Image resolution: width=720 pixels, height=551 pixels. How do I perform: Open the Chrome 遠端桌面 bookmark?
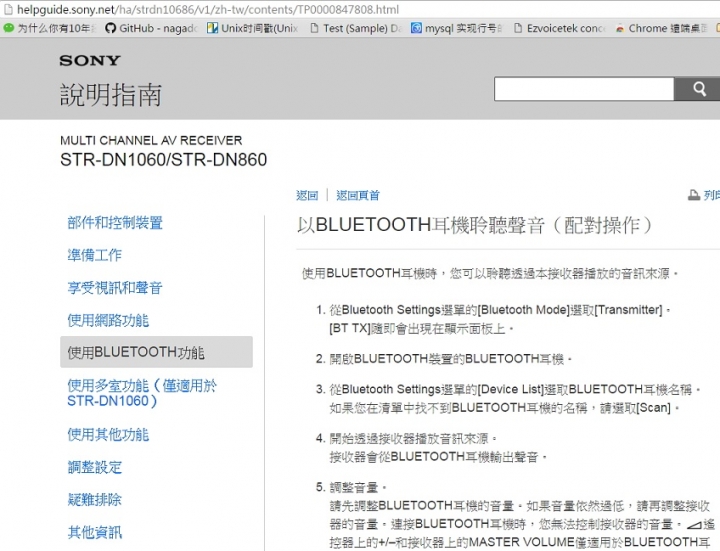click(x=661, y=28)
